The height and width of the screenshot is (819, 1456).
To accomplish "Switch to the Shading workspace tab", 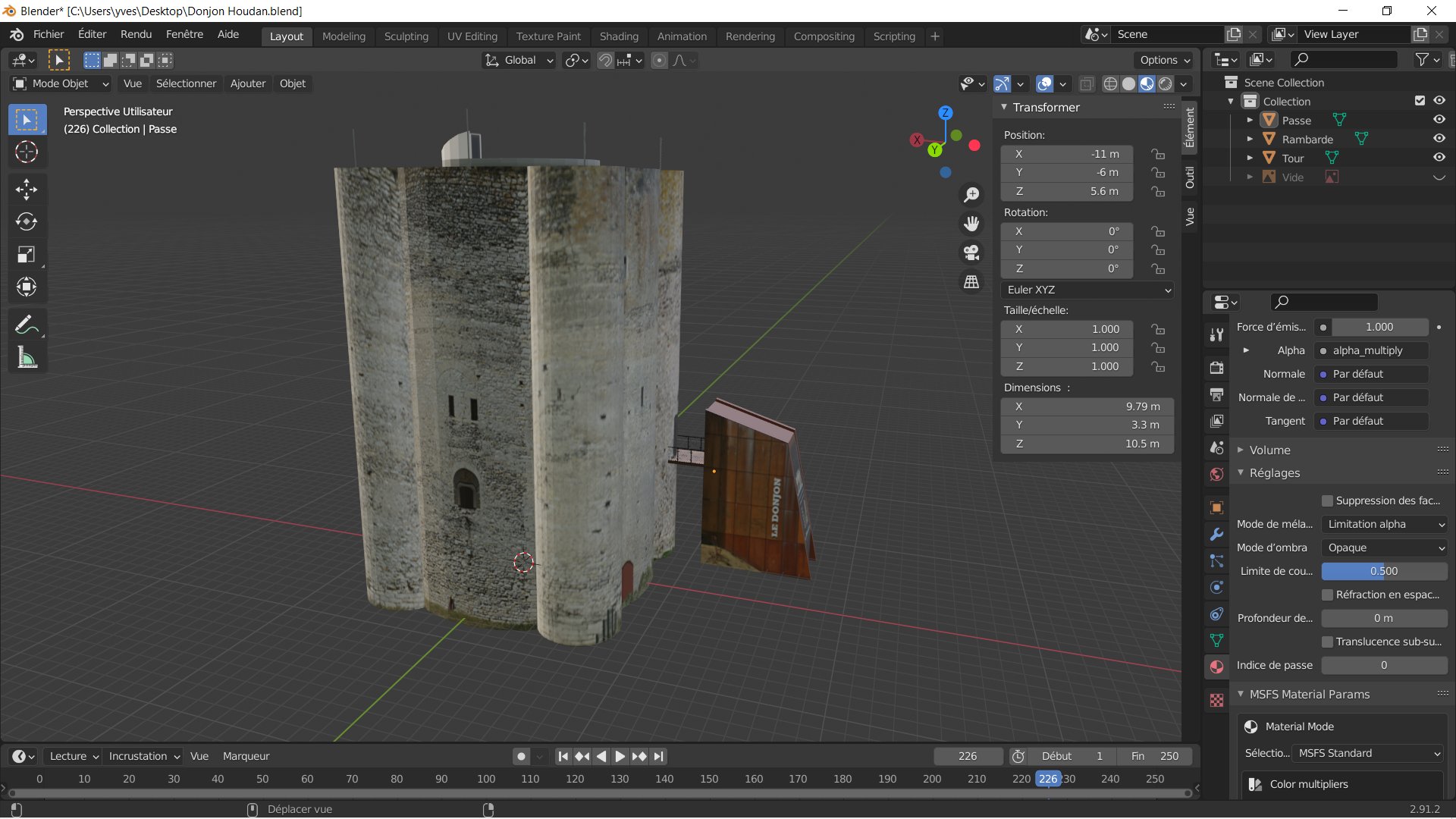I will coord(619,36).
